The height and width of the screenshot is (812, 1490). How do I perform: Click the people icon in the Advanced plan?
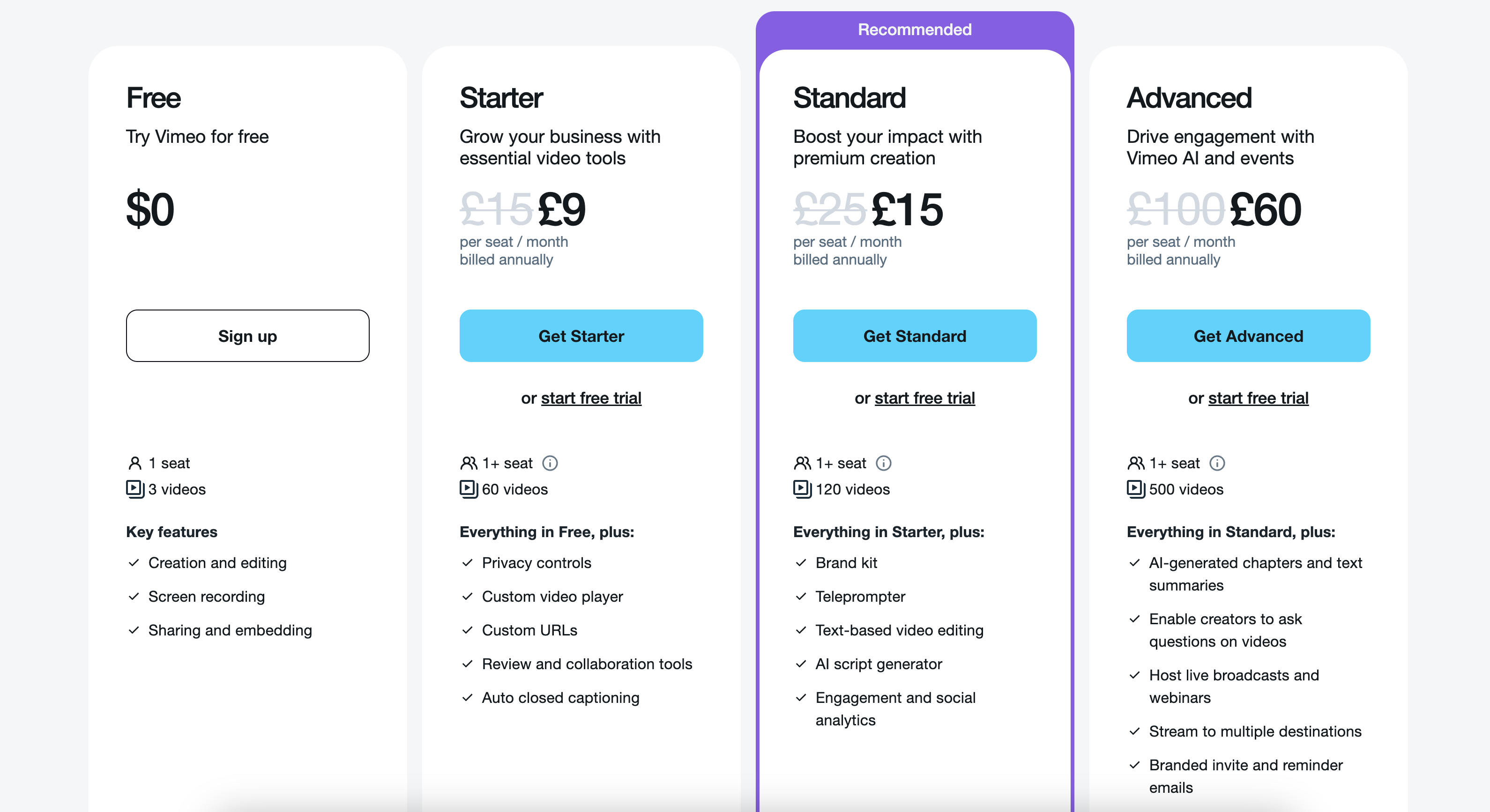tap(1136, 463)
